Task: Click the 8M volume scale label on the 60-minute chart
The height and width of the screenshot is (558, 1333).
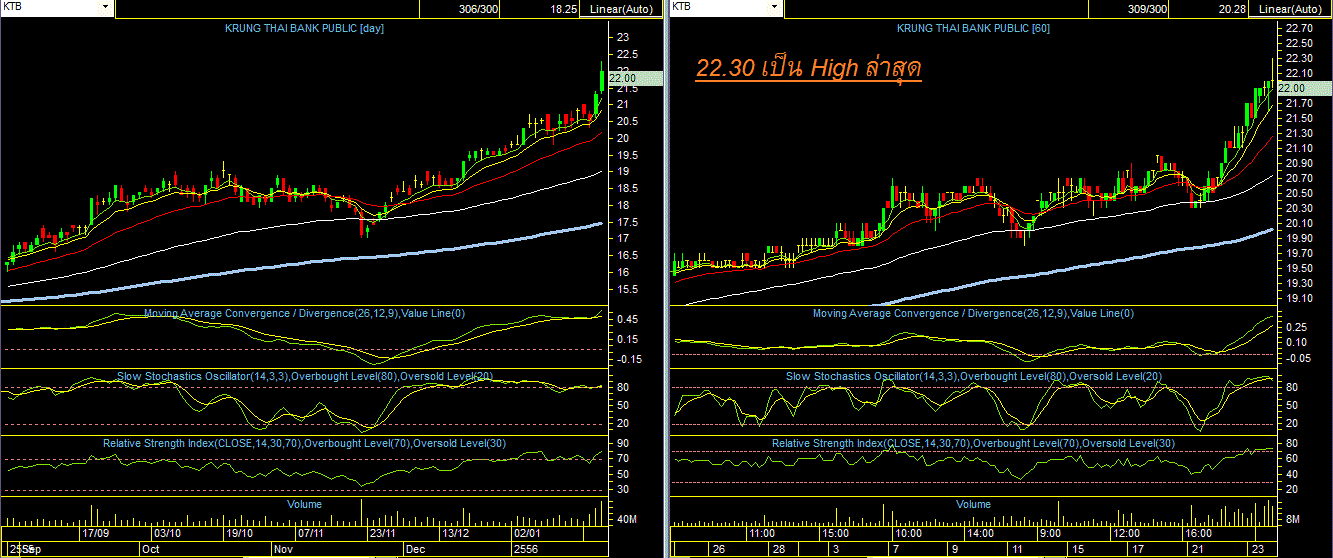Action: click(1292, 519)
